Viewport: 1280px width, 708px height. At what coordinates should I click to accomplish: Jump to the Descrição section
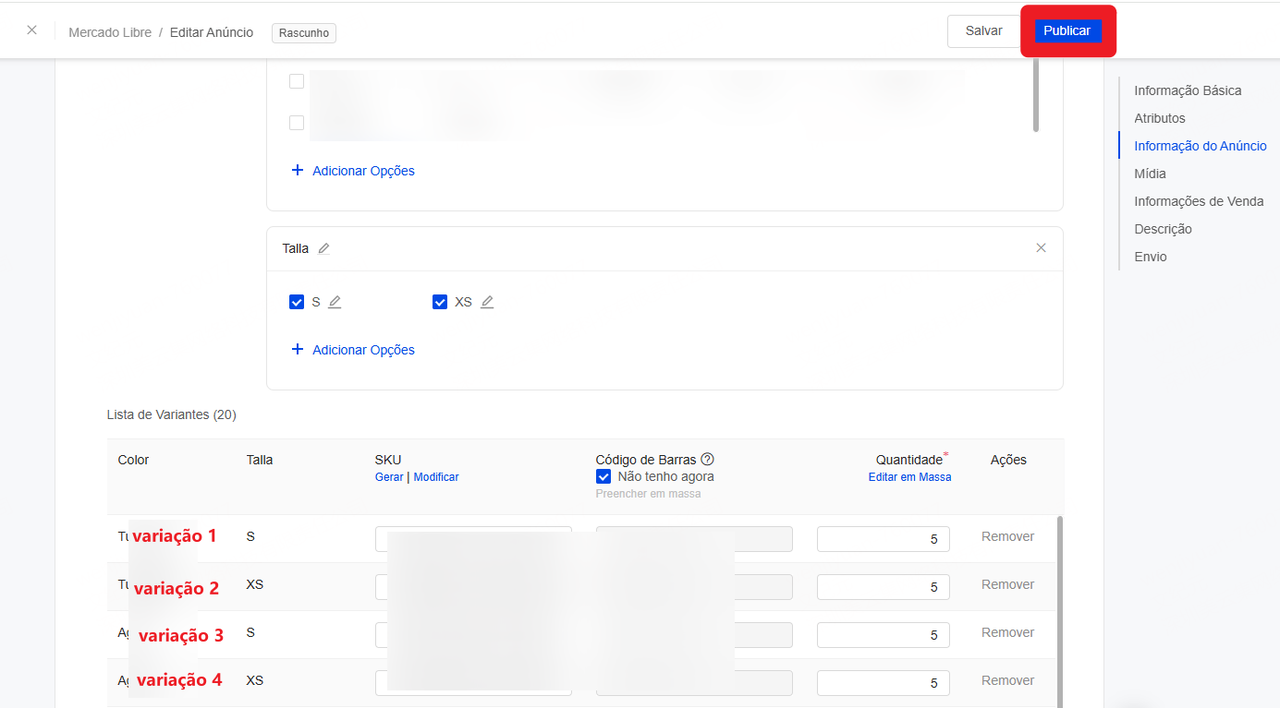point(1163,229)
